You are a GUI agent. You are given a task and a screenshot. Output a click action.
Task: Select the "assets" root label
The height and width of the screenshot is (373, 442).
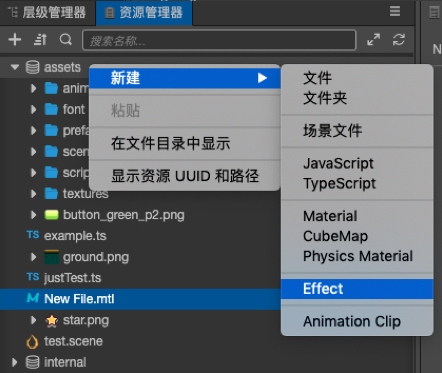[x=62, y=67]
